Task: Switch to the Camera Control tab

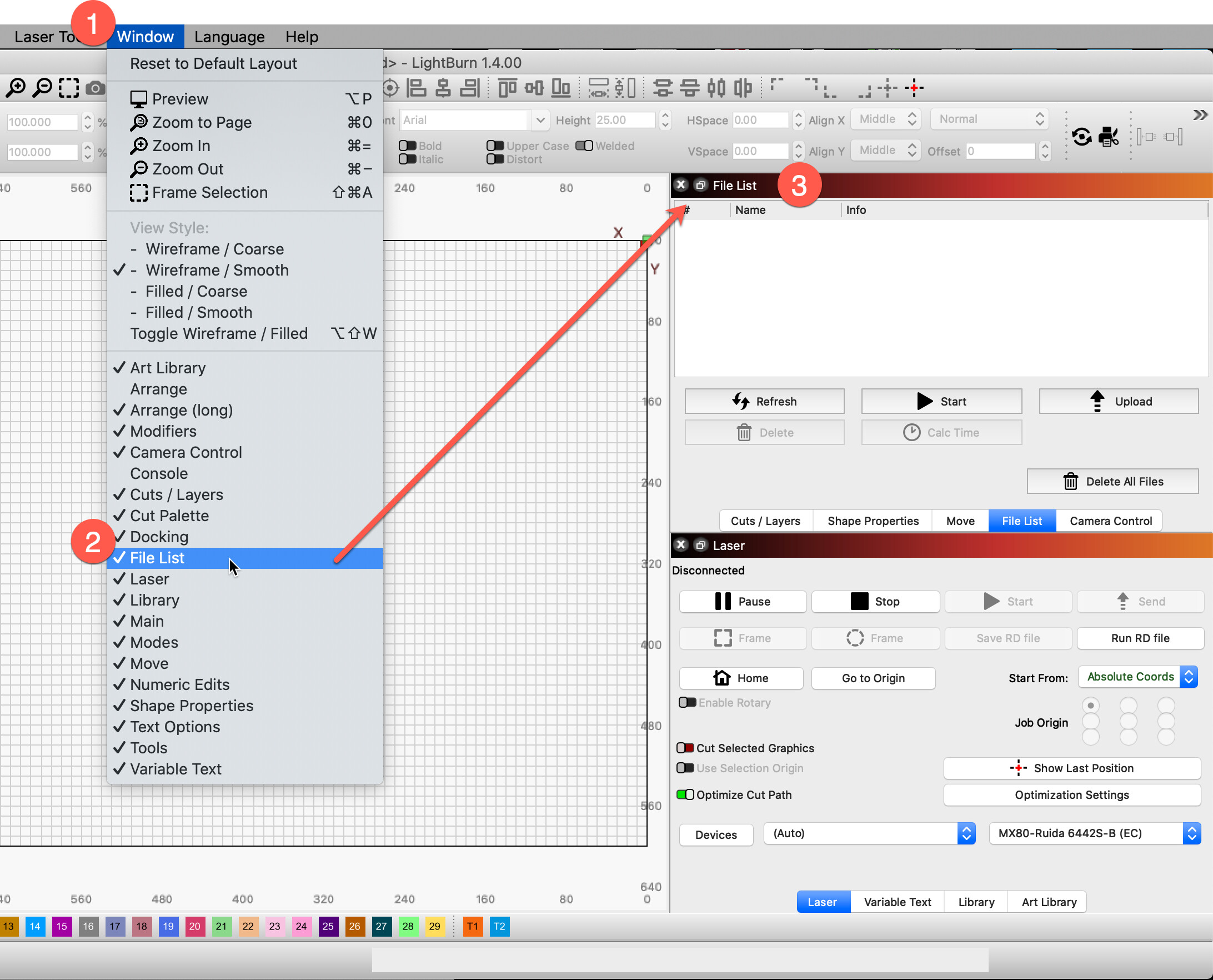Action: tap(1110, 521)
